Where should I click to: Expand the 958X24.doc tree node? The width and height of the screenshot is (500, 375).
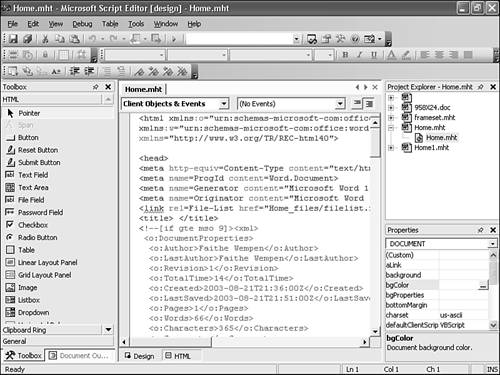click(391, 108)
